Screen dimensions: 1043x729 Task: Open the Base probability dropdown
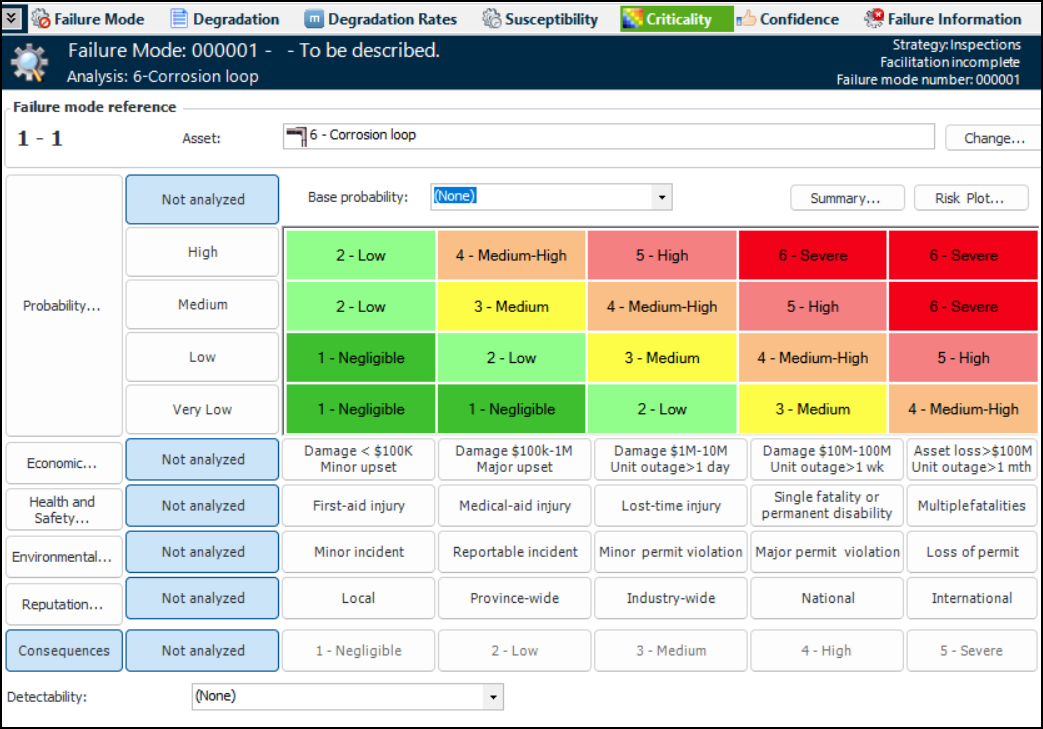(x=661, y=198)
